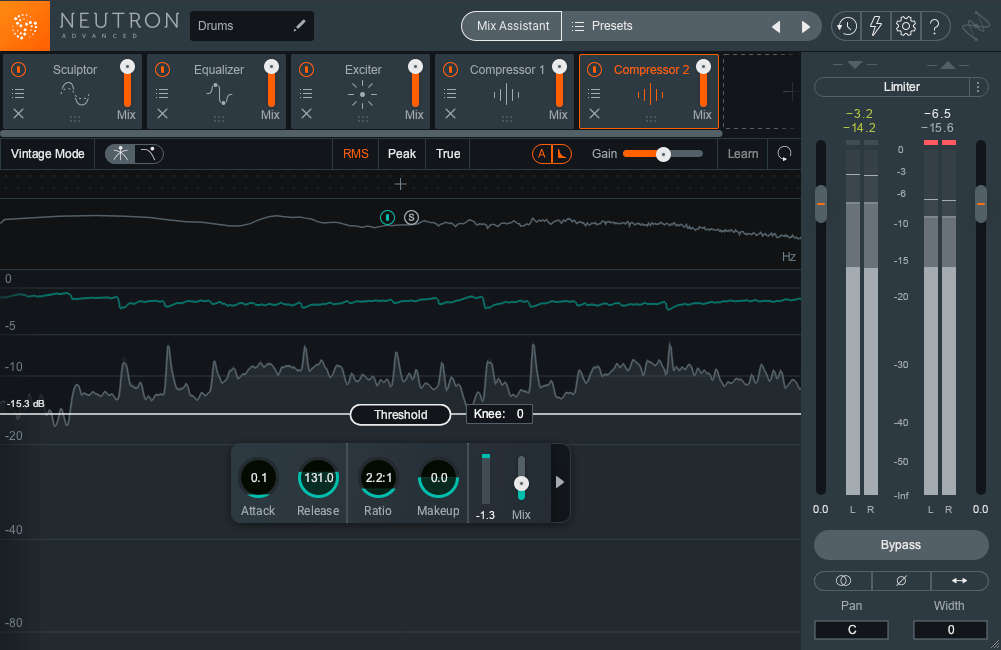This screenshot has height=650, width=1001.
Task: Open Equalizer module preset list icon
Action: coord(163,94)
